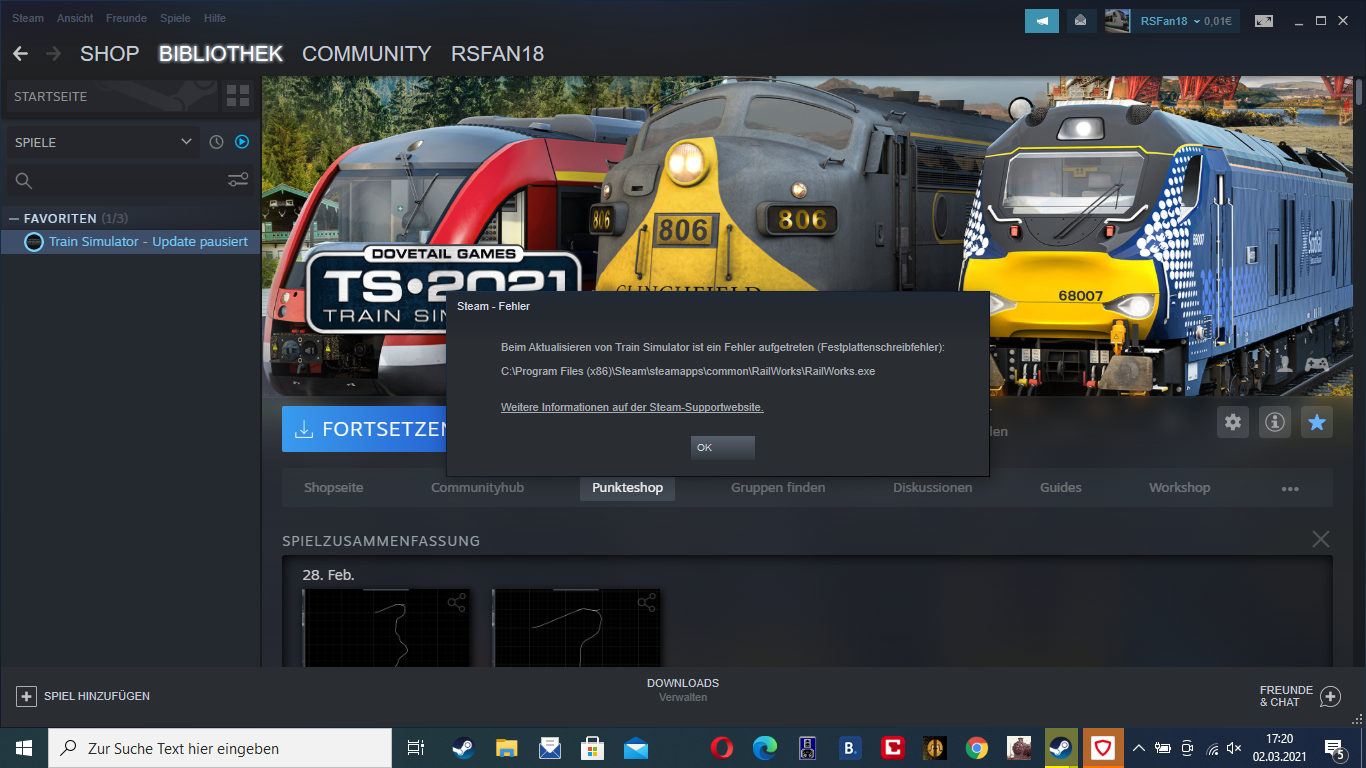Screen dimensions: 1366x768
Task: Click the plus icon for Spiel hinzufügen
Action: coord(27,696)
